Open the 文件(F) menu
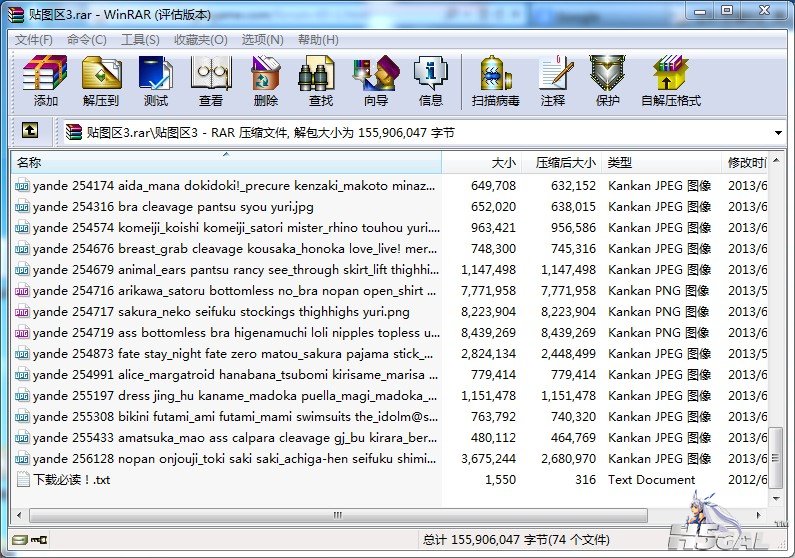Image resolution: width=795 pixels, height=558 pixels. [34, 40]
